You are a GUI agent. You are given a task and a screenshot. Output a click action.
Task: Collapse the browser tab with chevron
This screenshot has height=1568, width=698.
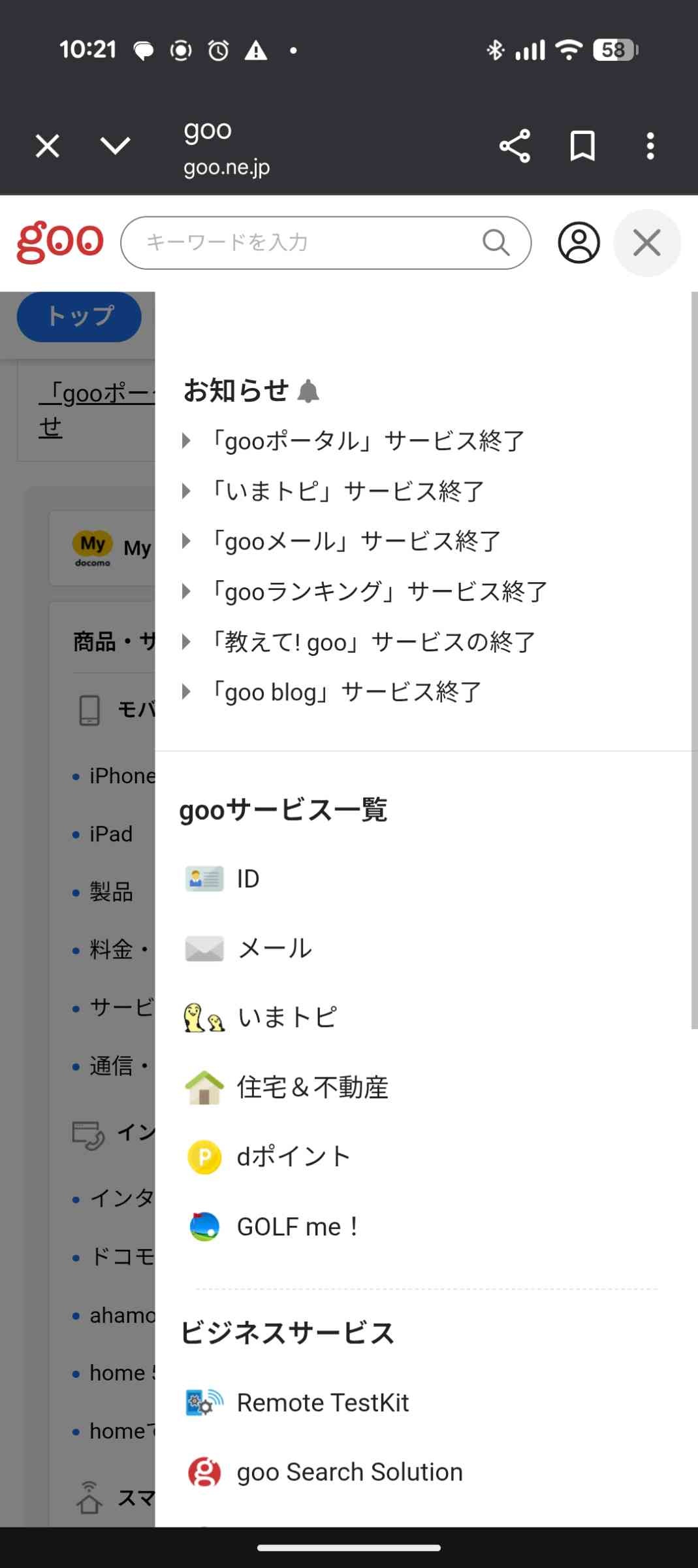pos(116,146)
